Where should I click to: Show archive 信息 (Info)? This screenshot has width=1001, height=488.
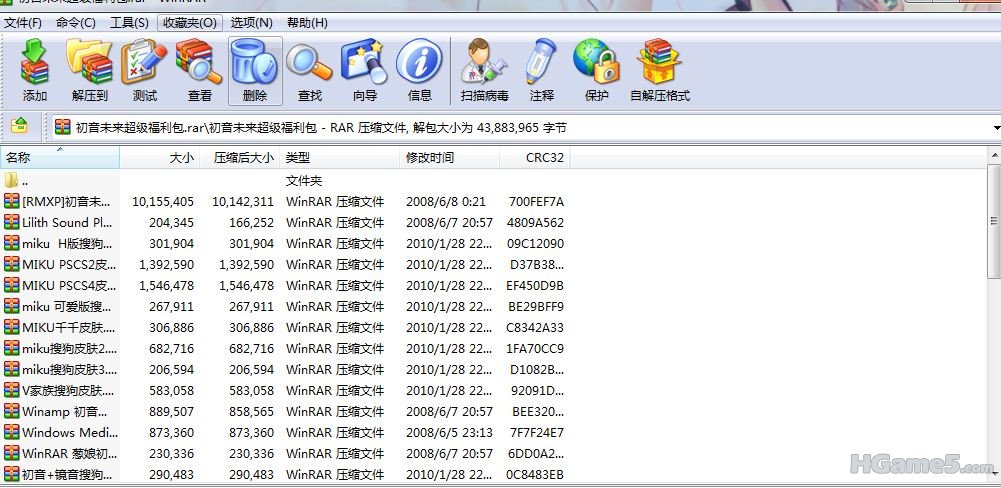point(419,70)
